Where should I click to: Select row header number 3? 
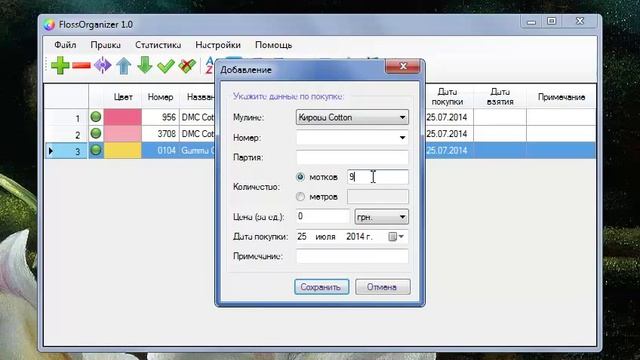pyautogui.click(x=66, y=151)
